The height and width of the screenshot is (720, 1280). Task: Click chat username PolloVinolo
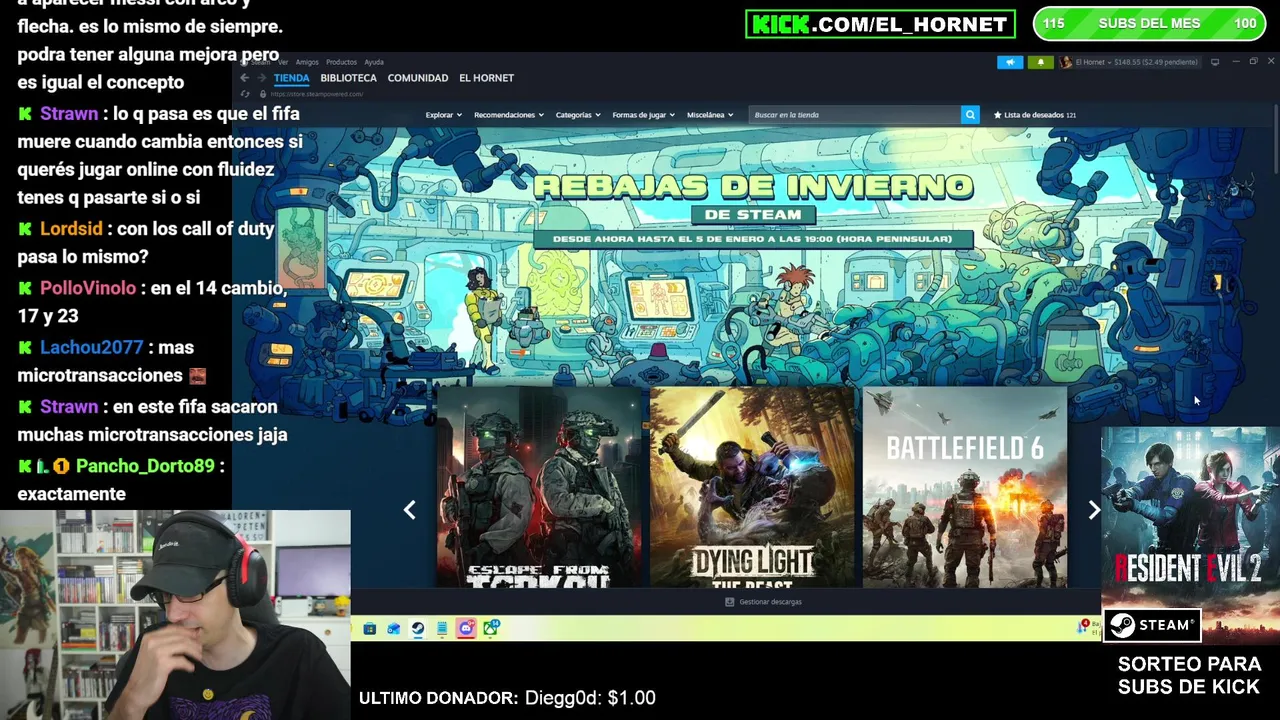point(88,288)
